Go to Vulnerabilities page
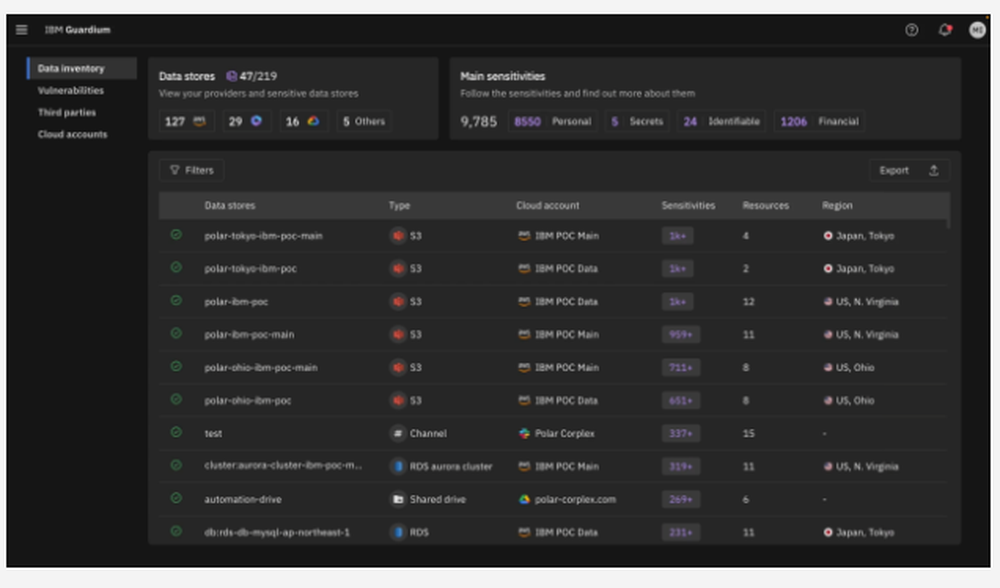The width and height of the screenshot is (1000, 588). click(x=71, y=91)
